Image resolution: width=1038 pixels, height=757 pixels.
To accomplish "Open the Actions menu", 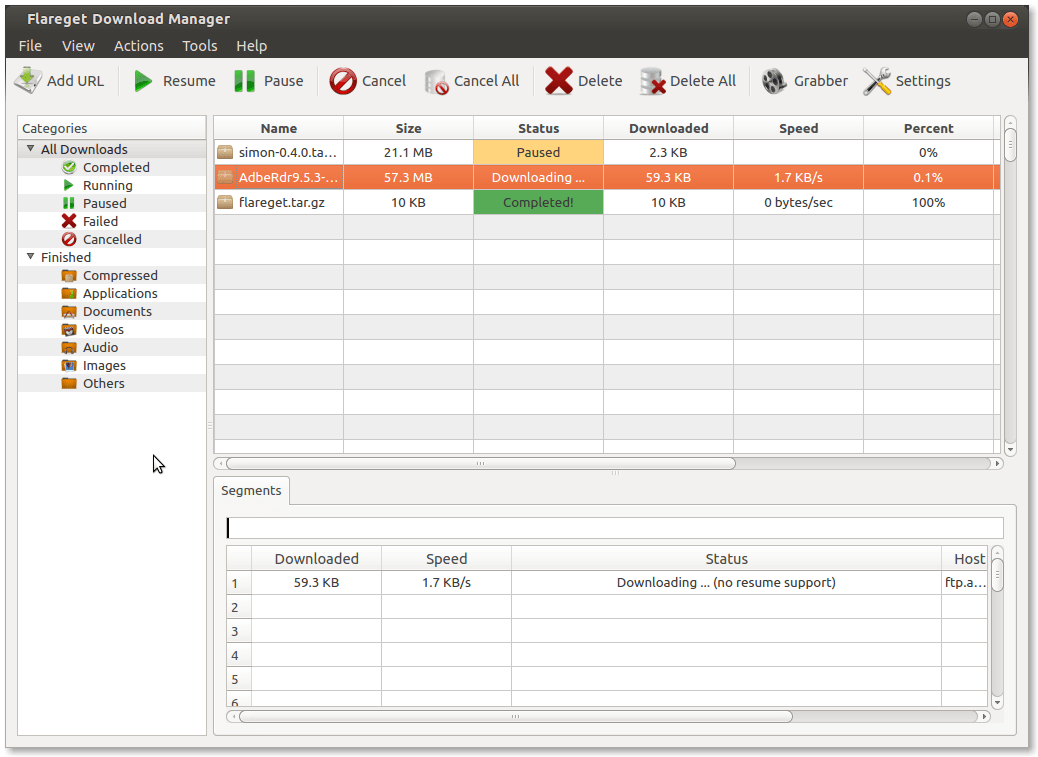I will point(138,46).
